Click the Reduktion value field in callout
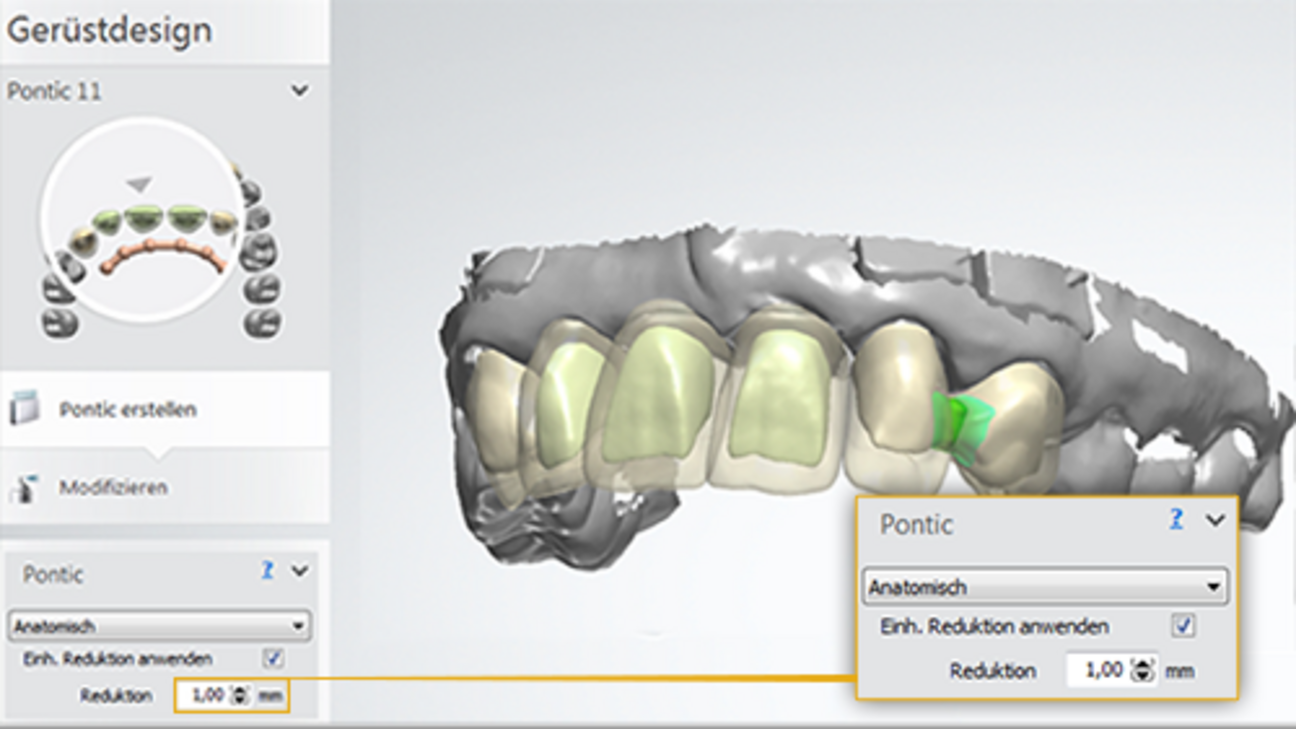Screen dimensions: 1296x729 tap(1099, 670)
